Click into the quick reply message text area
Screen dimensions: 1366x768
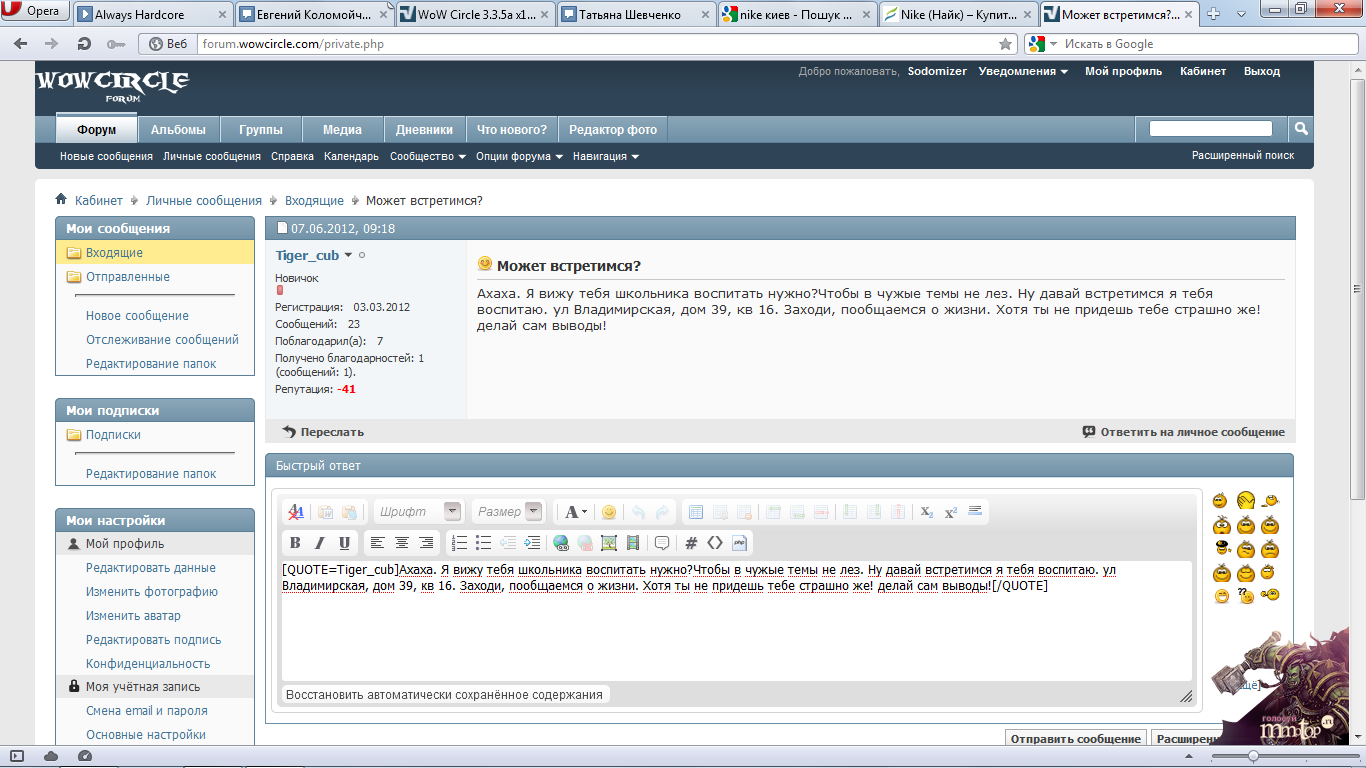coord(737,620)
